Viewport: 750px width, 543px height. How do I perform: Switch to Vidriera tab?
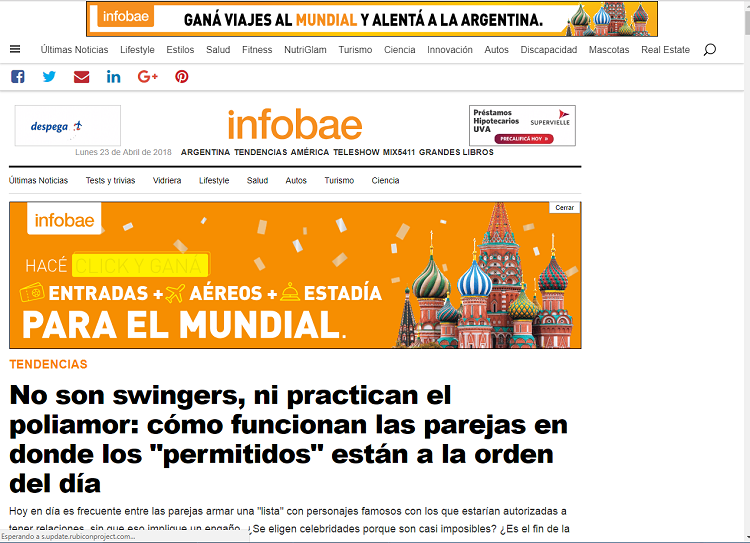[167, 180]
